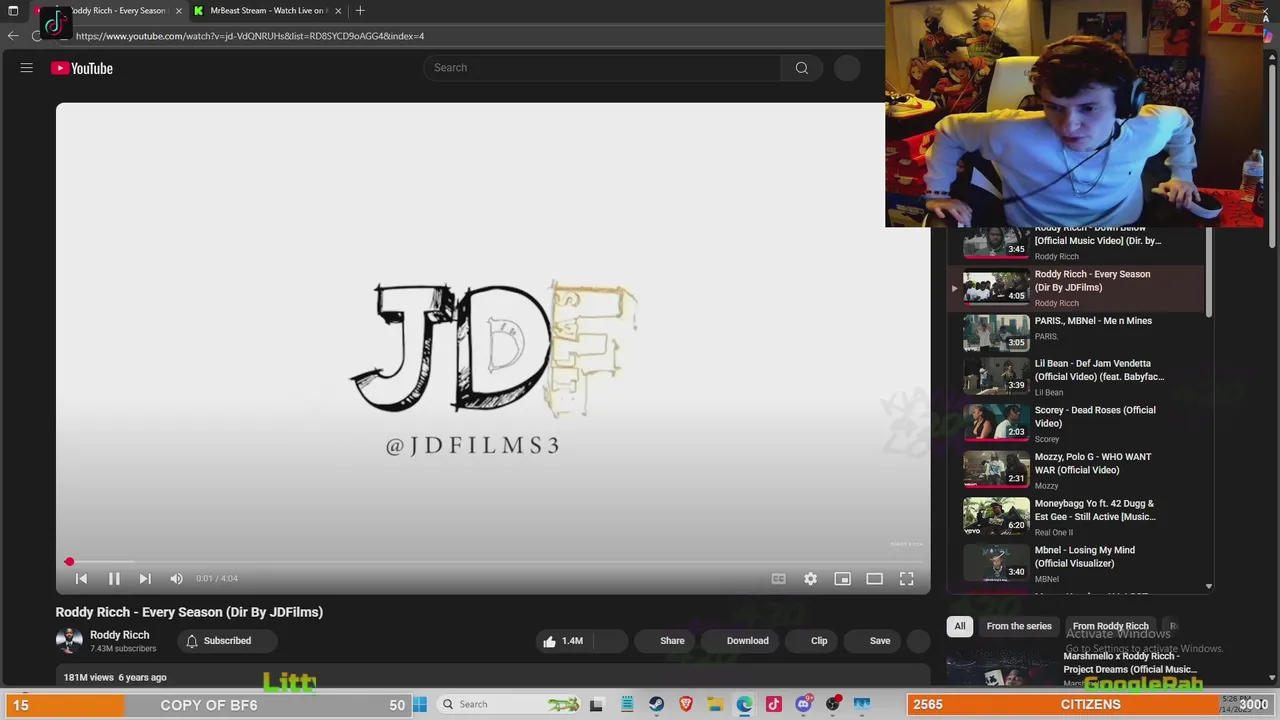Close the MrBeast Stream tab
Viewport: 1280px width, 720px height.
[x=338, y=11]
